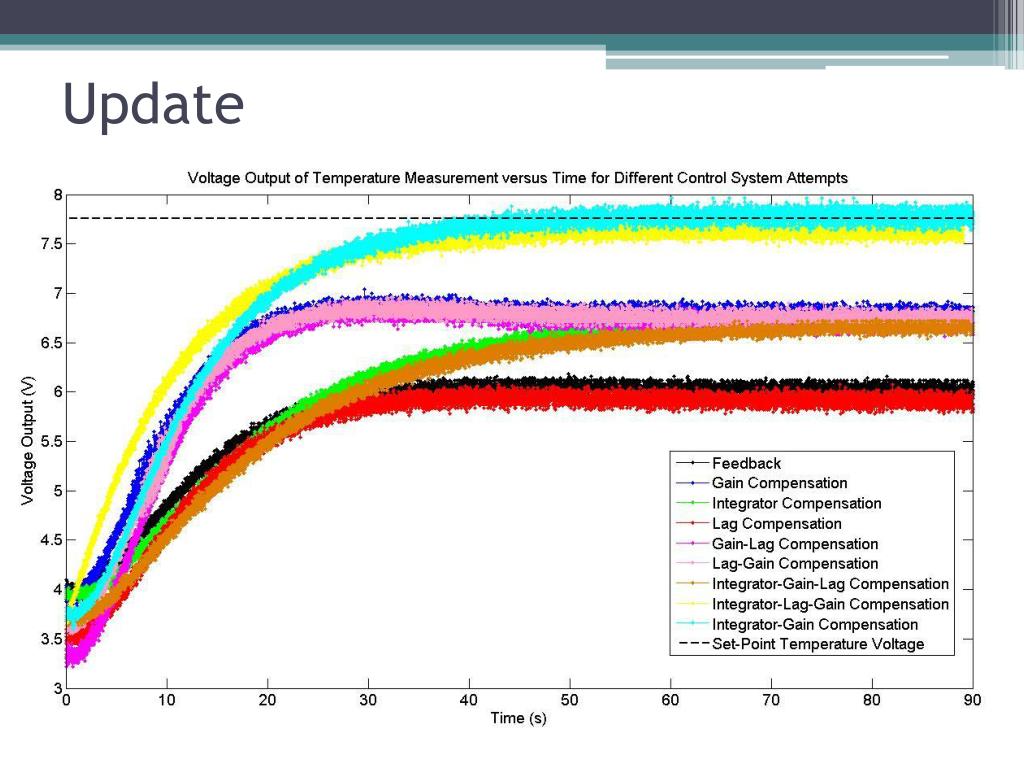Screen dimensions: 1024x768
Task: Click y-axis tick label "6.5"
Action: pyautogui.click(x=52, y=343)
